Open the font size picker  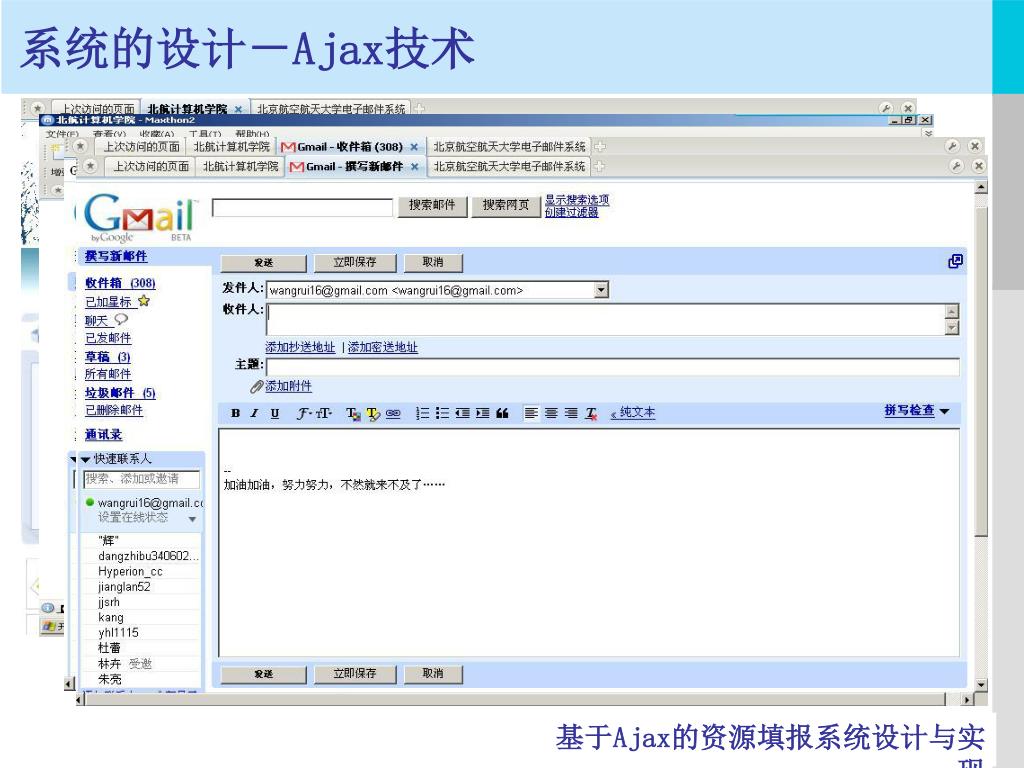(324, 413)
